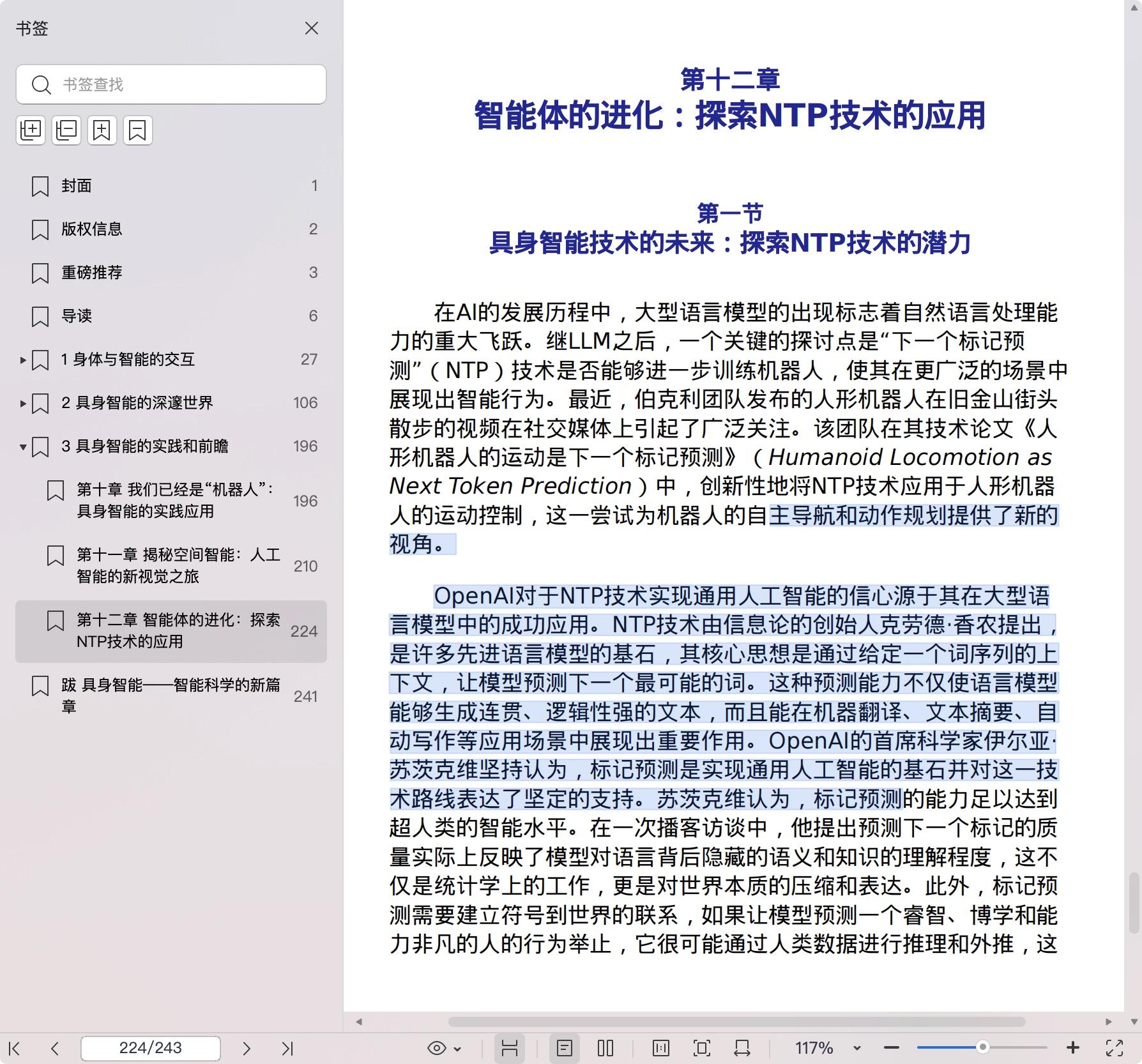
Task: Click the fit width icon
Action: coord(742,1048)
